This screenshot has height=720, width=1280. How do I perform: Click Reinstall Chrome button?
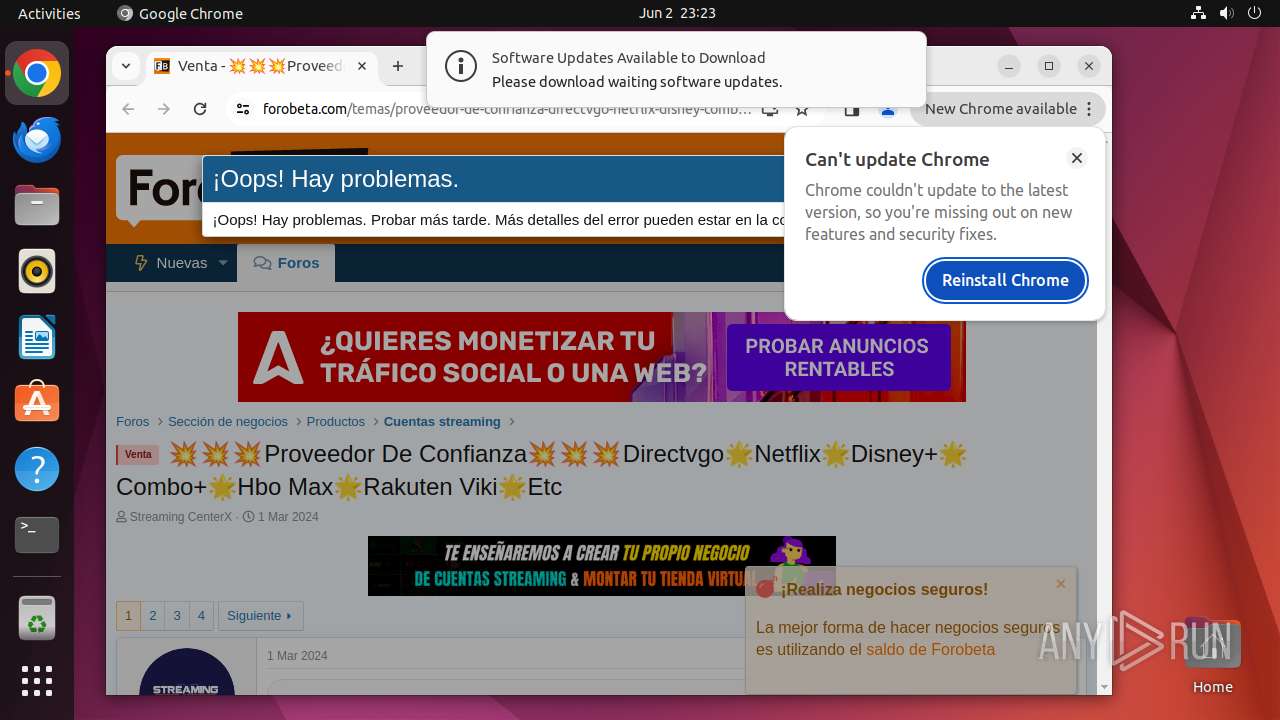[1005, 280]
